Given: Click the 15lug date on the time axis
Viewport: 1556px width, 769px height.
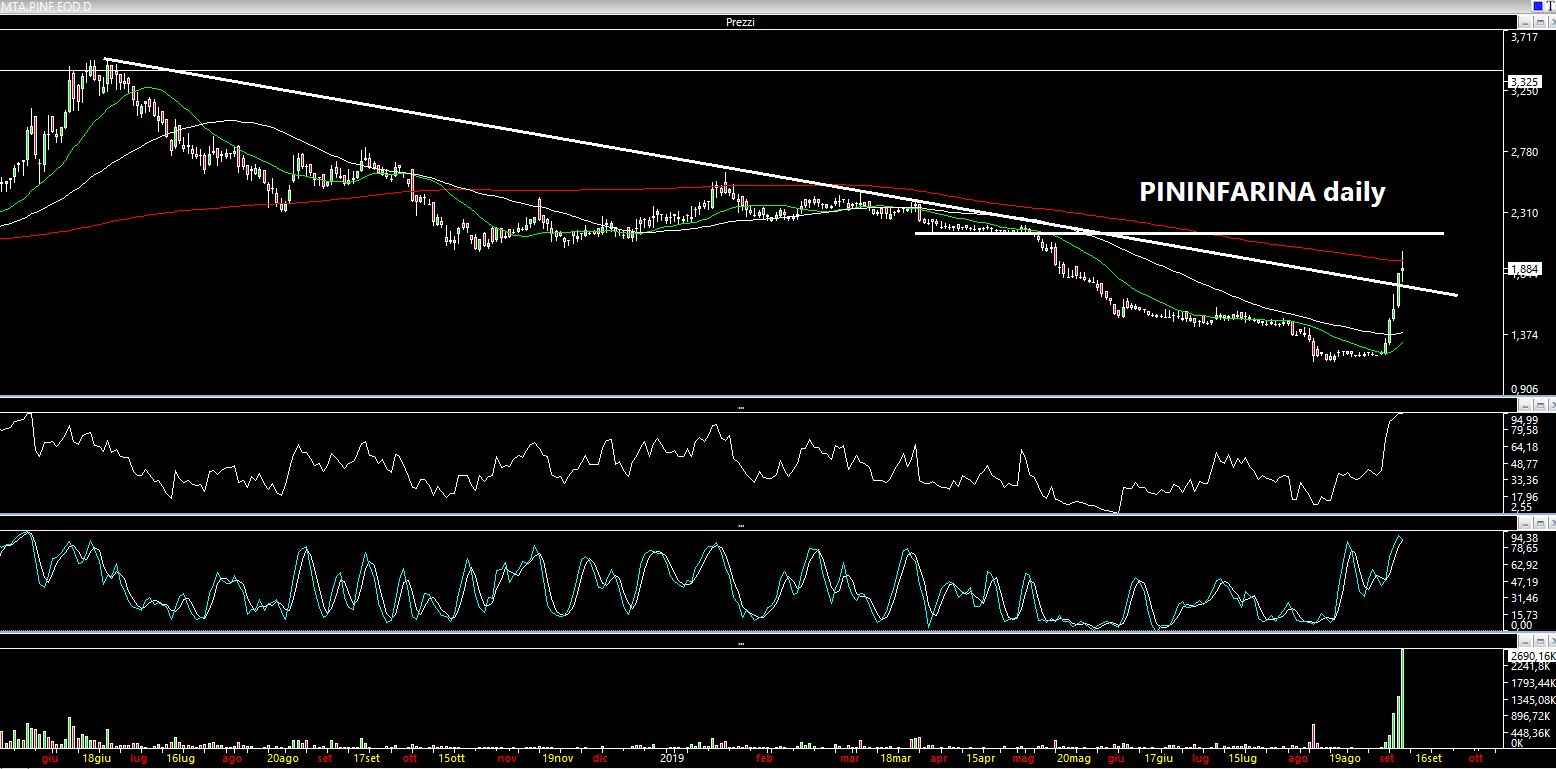Looking at the screenshot, I should point(1242,759).
